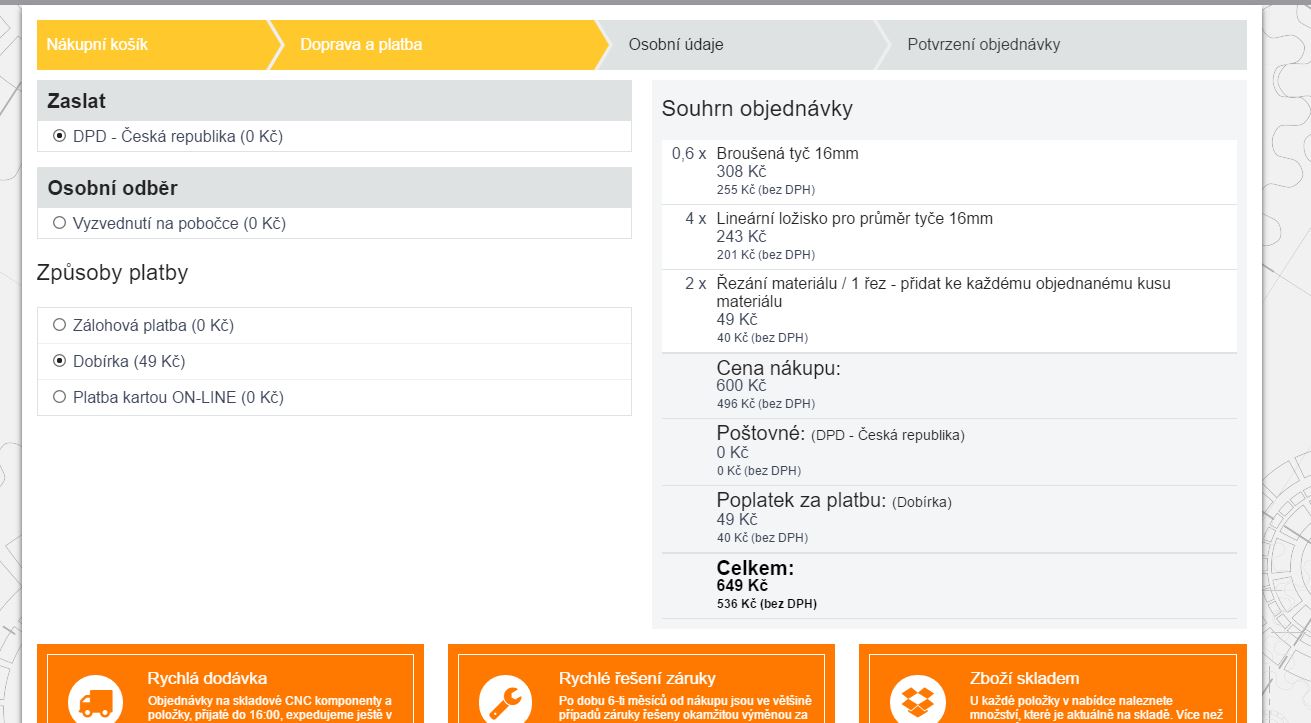
Task: Open Broušená tyč 16mm product item
Action: point(787,154)
